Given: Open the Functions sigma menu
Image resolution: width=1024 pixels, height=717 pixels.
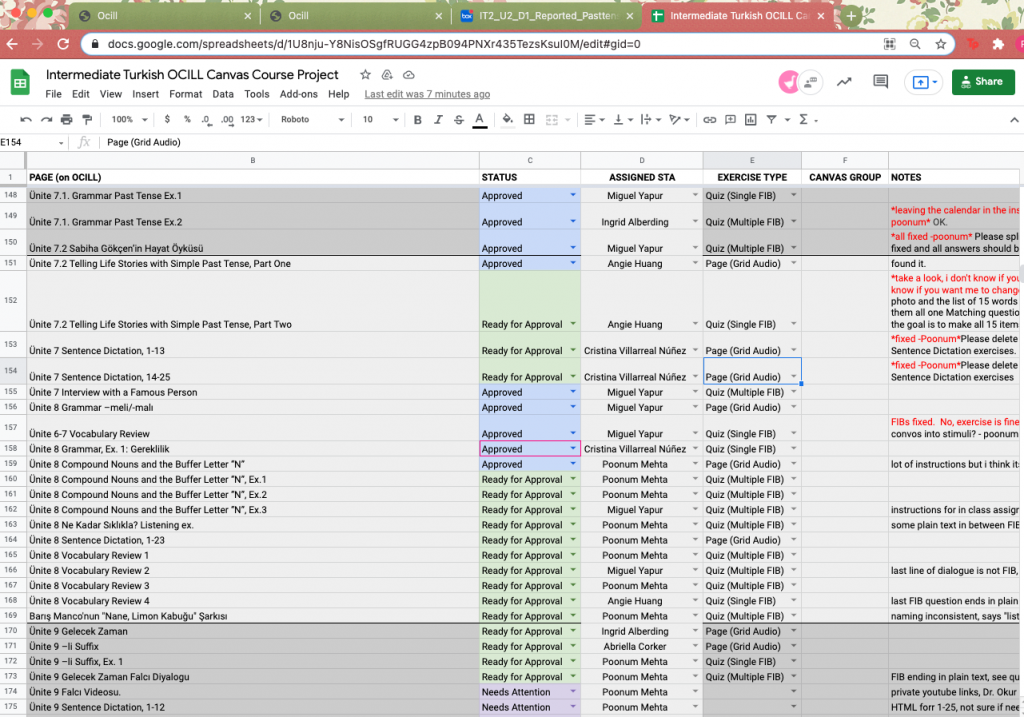Looking at the screenshot, I should pos(803,120).
